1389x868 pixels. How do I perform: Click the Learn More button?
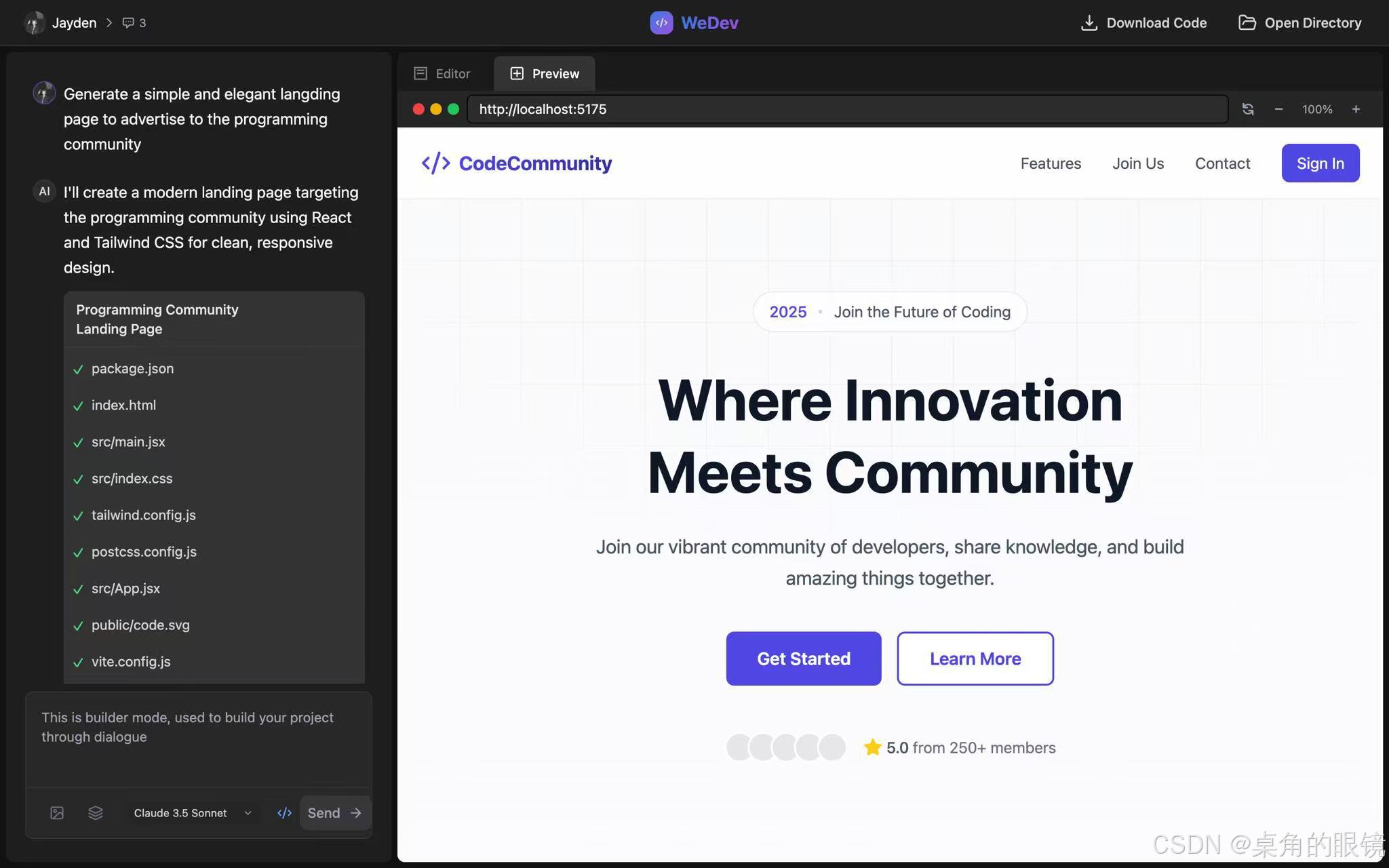click(x=975, y=658)
